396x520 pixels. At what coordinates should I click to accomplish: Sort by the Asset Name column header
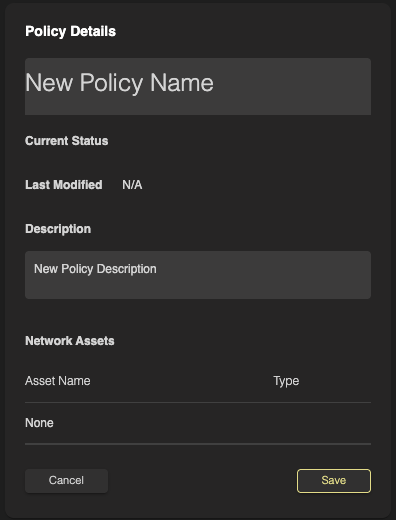(58, 381)
